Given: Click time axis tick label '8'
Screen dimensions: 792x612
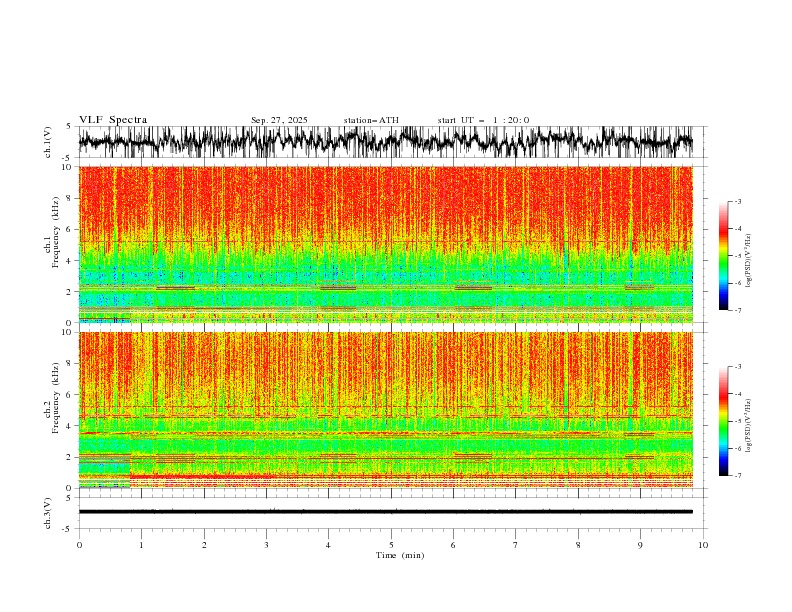Looking at the screenshot, I should tap(578, 545).
